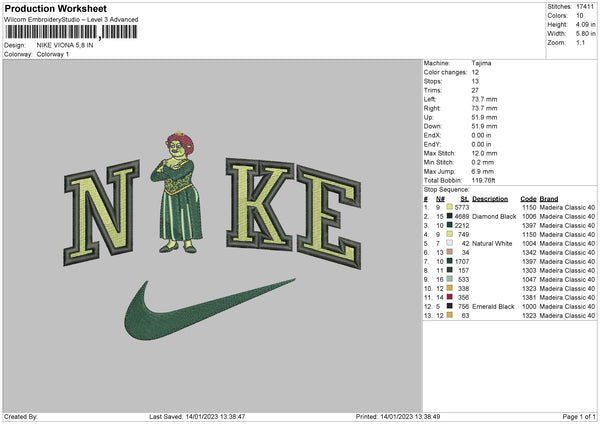Select the Natural White description
This screenshot has width=600, height=424.
coord(492,243)
